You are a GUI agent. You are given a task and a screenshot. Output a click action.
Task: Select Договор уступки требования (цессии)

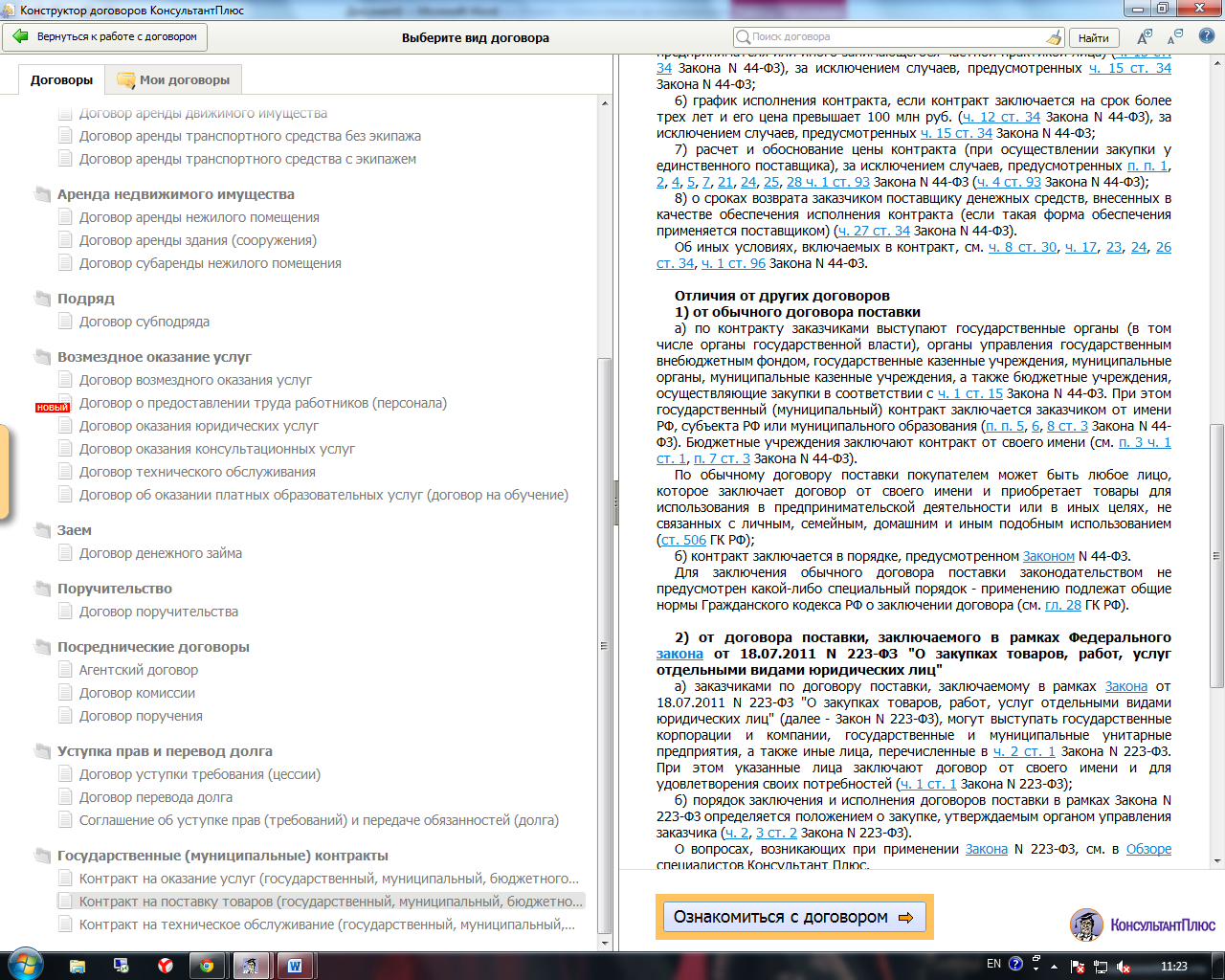click(x=200, y=774)
